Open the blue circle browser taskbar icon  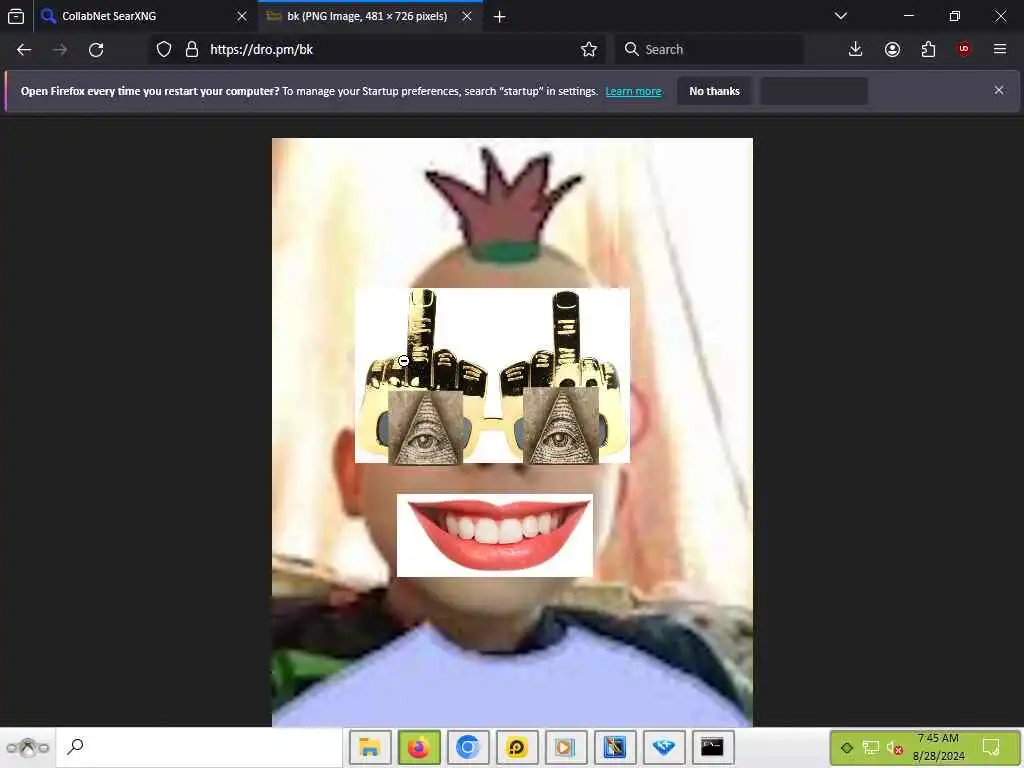tap(468, 747)
